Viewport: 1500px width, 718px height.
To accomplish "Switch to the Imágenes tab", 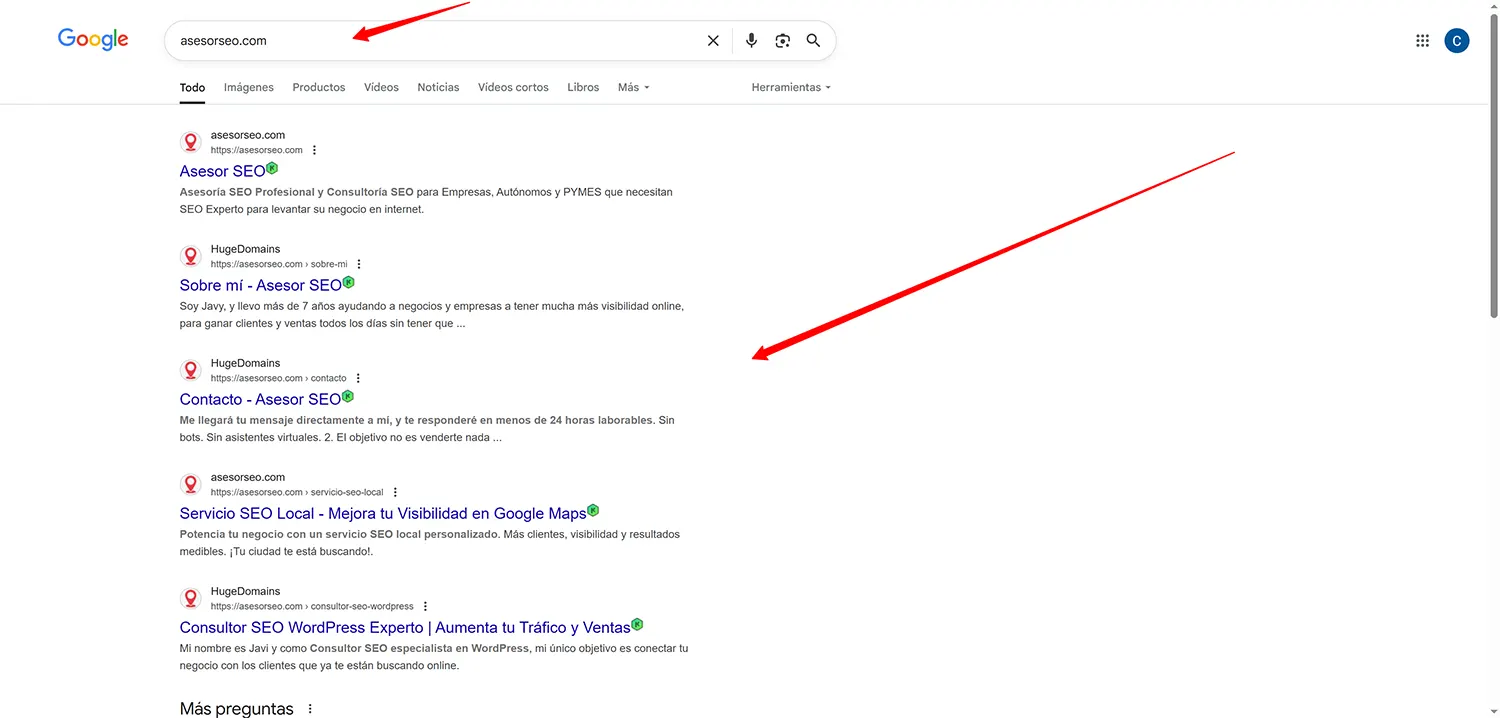I will pyautogui.click(x=248, y=87).
